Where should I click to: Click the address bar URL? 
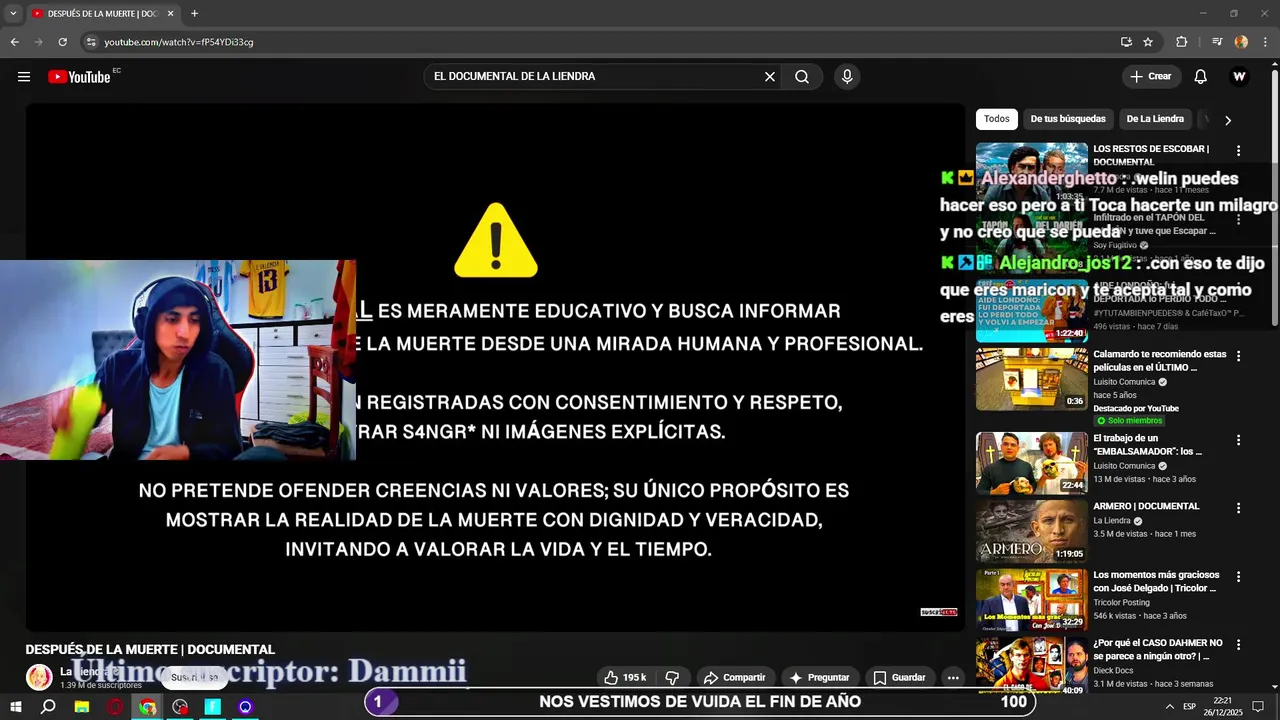[179, 42]
